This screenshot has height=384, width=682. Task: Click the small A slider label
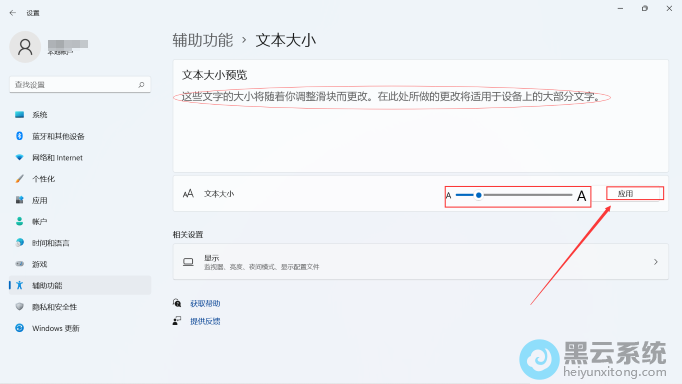coord(448,196)
